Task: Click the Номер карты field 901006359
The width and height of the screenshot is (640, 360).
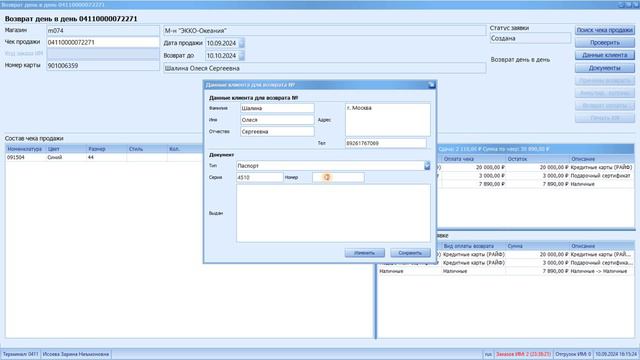Action: [103, 66]
